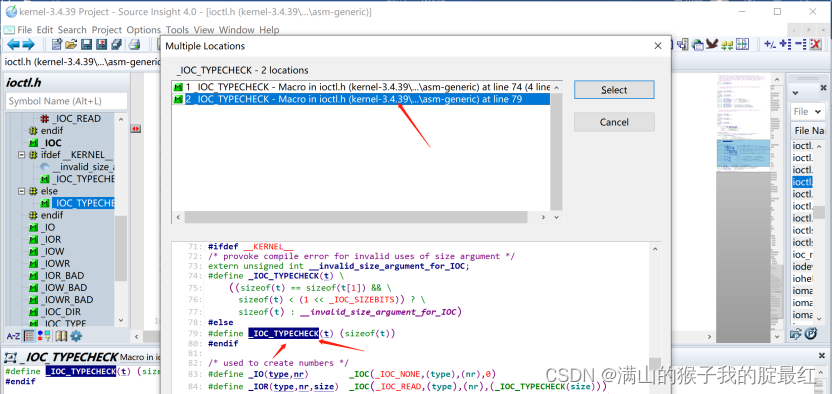
Task: Save the current file with the plain floppy icon
Action: [x=86, y=45]
